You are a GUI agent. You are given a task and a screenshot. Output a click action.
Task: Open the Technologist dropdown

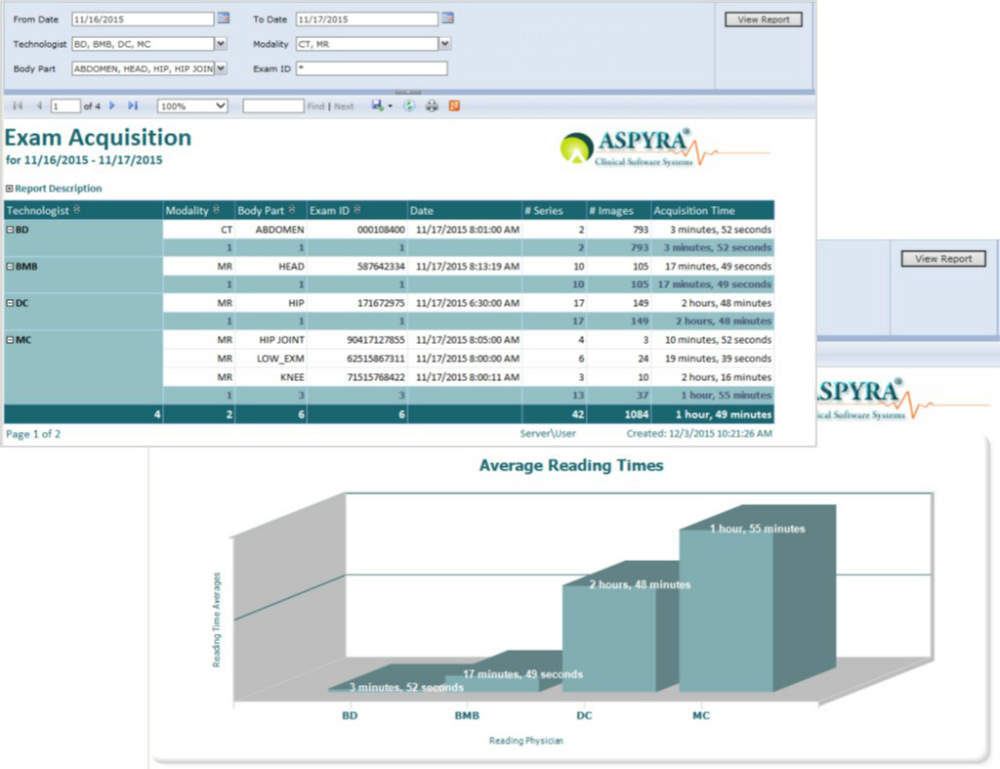(221, 44)
